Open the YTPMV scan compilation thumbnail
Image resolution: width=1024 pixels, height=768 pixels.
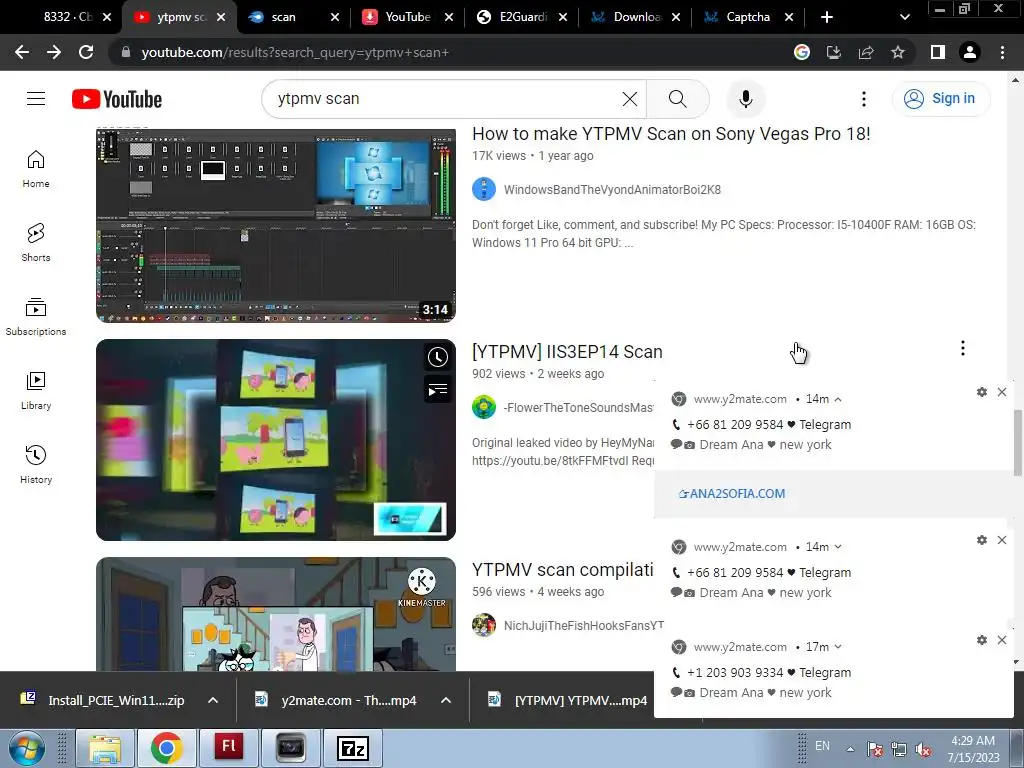point(276,614)
